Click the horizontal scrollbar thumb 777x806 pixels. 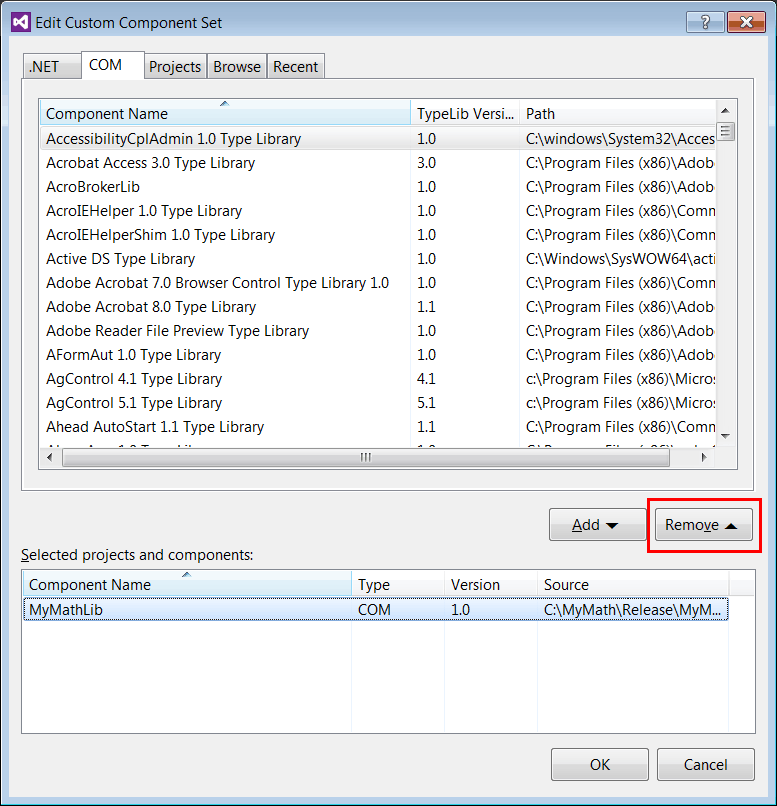pyautogui.click(x=366, y=457)
